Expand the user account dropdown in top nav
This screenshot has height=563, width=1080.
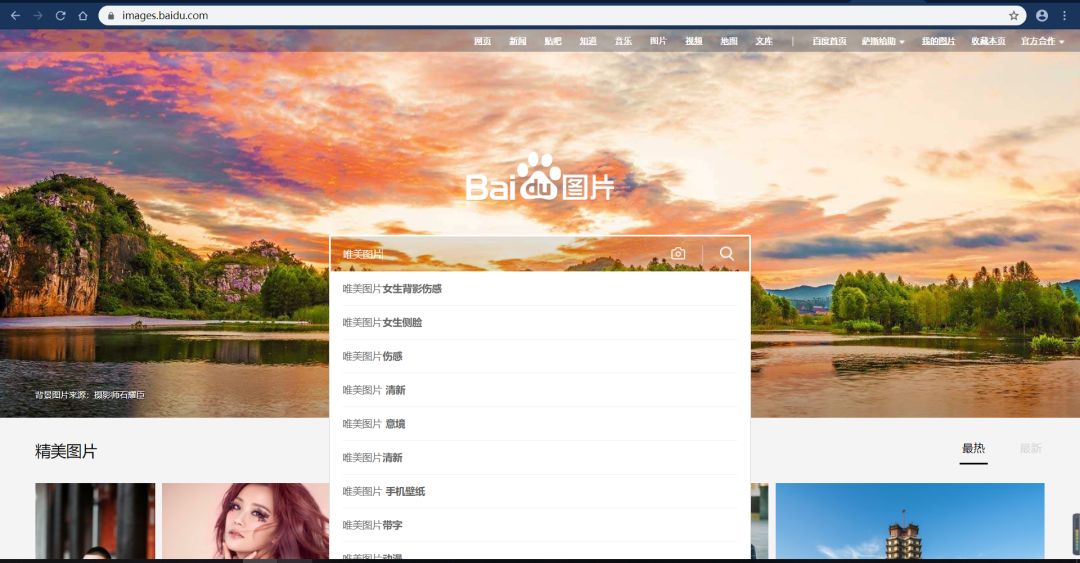pos(882,41)
